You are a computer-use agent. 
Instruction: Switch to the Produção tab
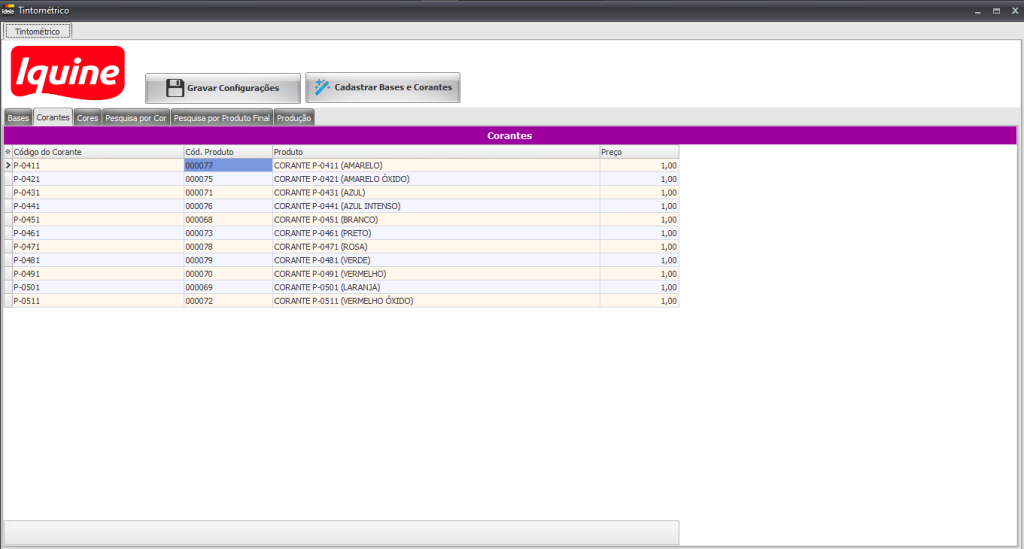tap(294, 118)
